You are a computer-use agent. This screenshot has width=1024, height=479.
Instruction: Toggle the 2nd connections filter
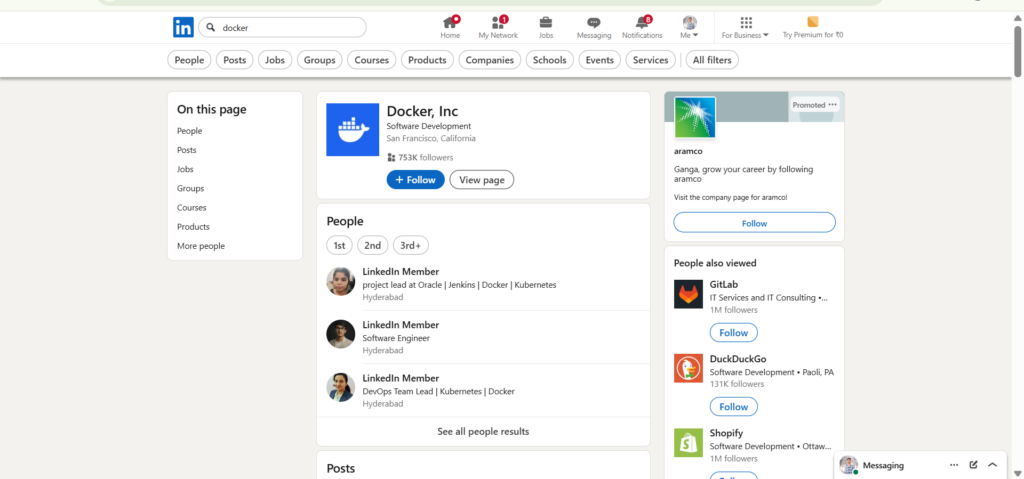point(372,245)
